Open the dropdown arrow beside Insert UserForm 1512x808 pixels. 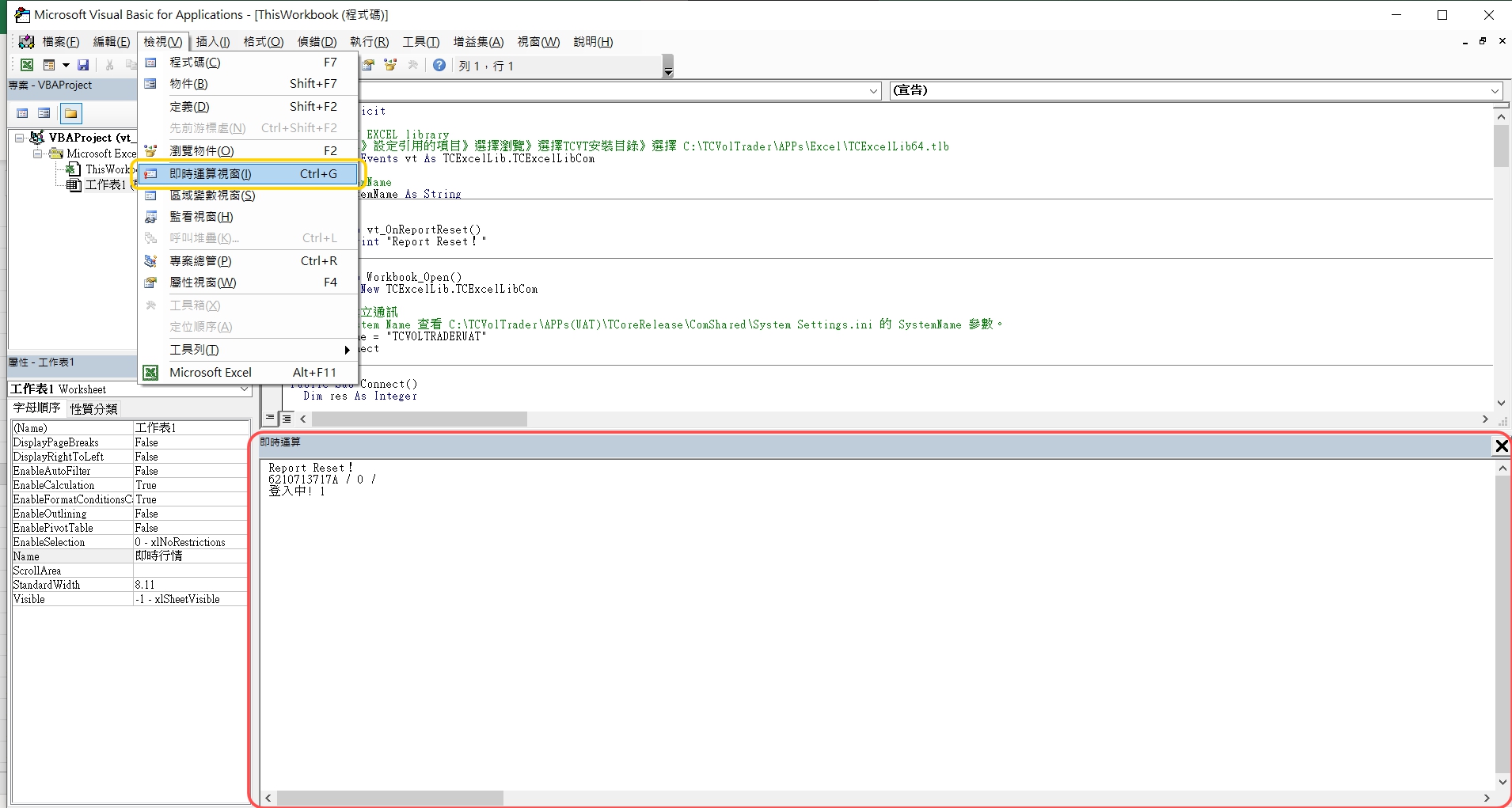[66, 65]
